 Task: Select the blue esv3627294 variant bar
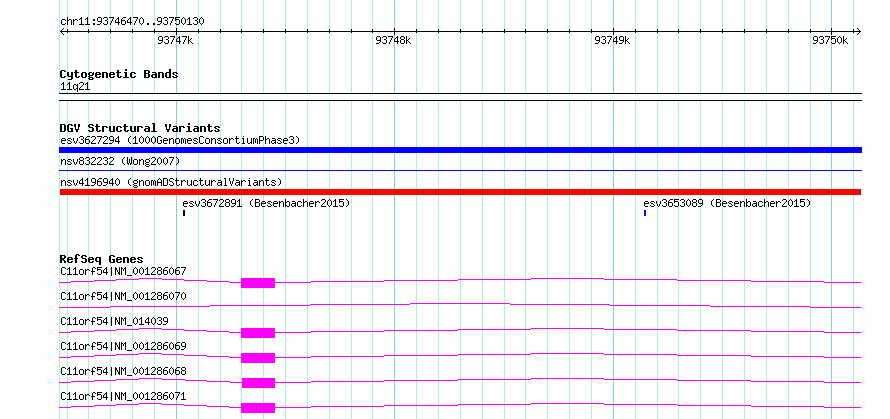pyautogui.click(x=460, y=150)
